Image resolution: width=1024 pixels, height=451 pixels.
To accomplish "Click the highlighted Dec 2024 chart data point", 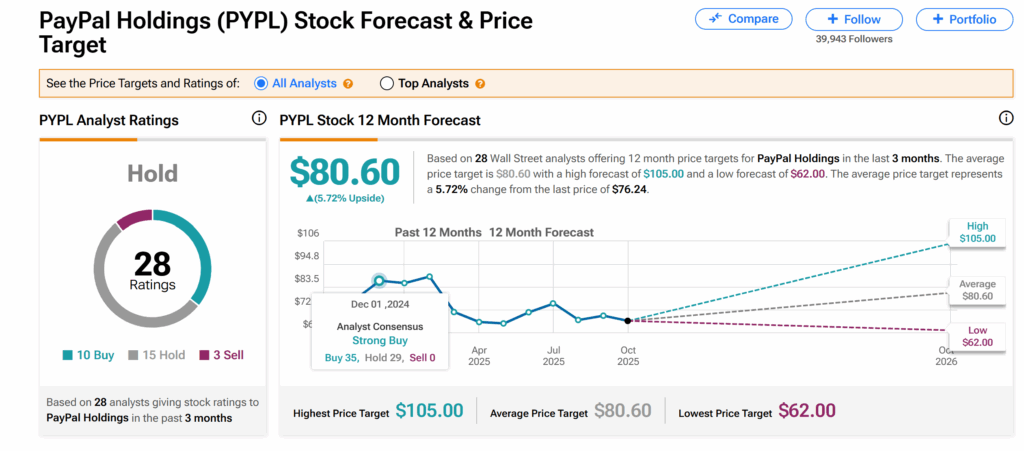I will 379,281.
